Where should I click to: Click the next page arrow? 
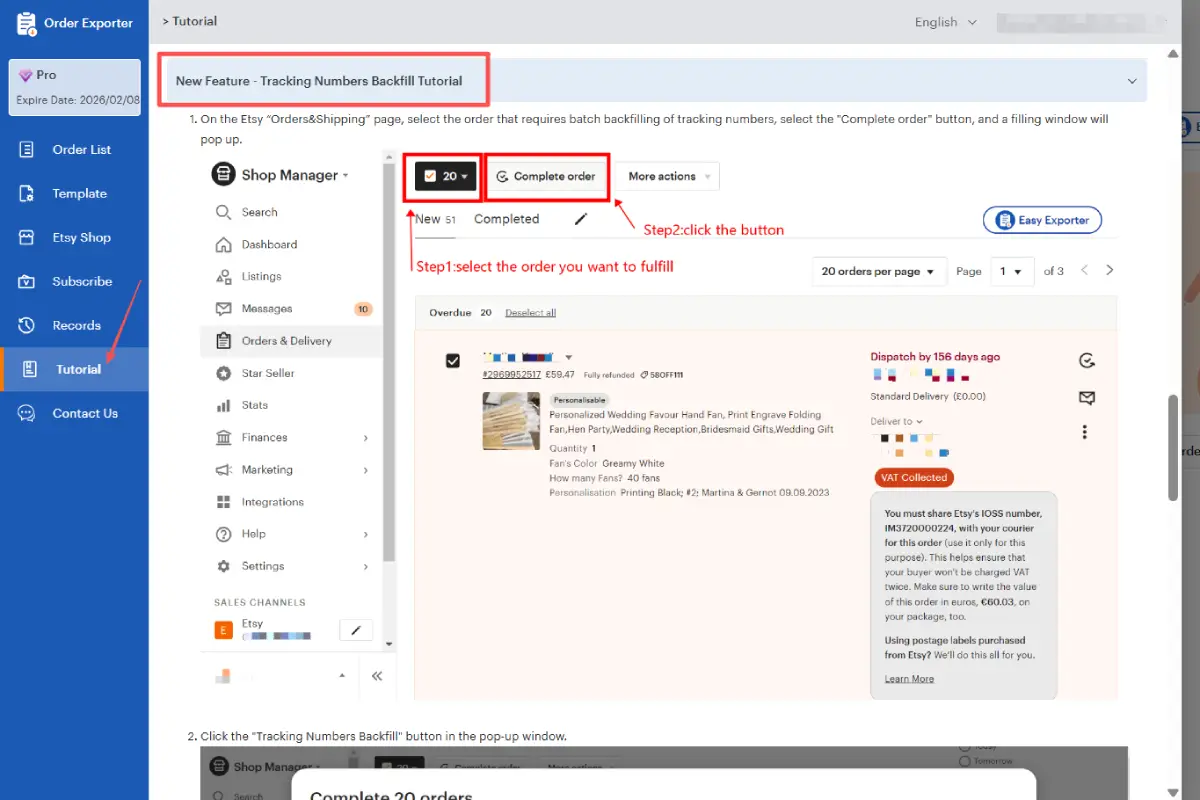pos(1109,270)
